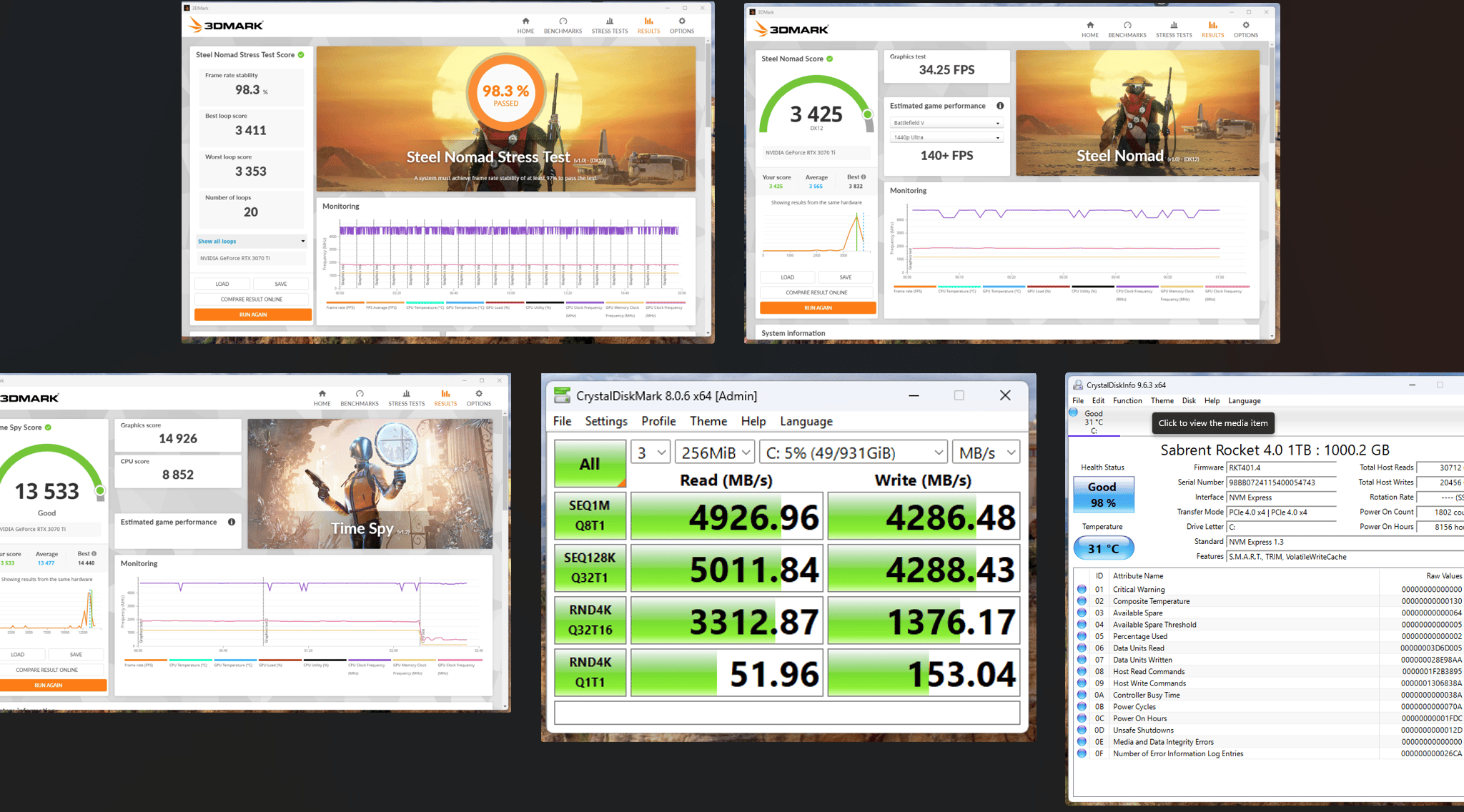Run the RND4K Q1T1 test
This screenshot has width=1464, height=812.
tap(590, 672)
